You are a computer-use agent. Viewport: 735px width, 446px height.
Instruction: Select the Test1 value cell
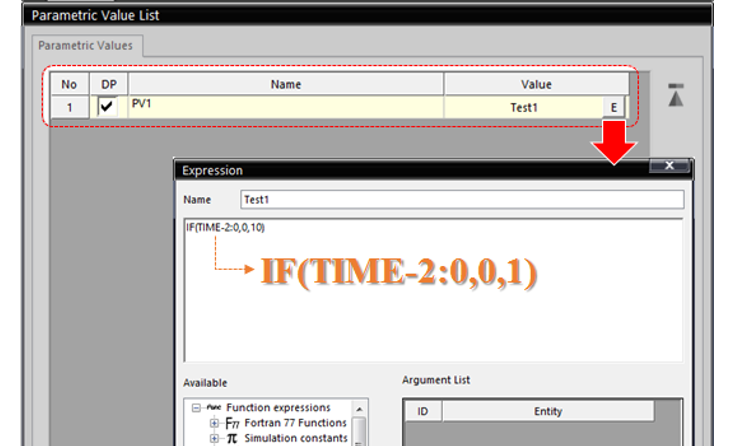point(522,107)
